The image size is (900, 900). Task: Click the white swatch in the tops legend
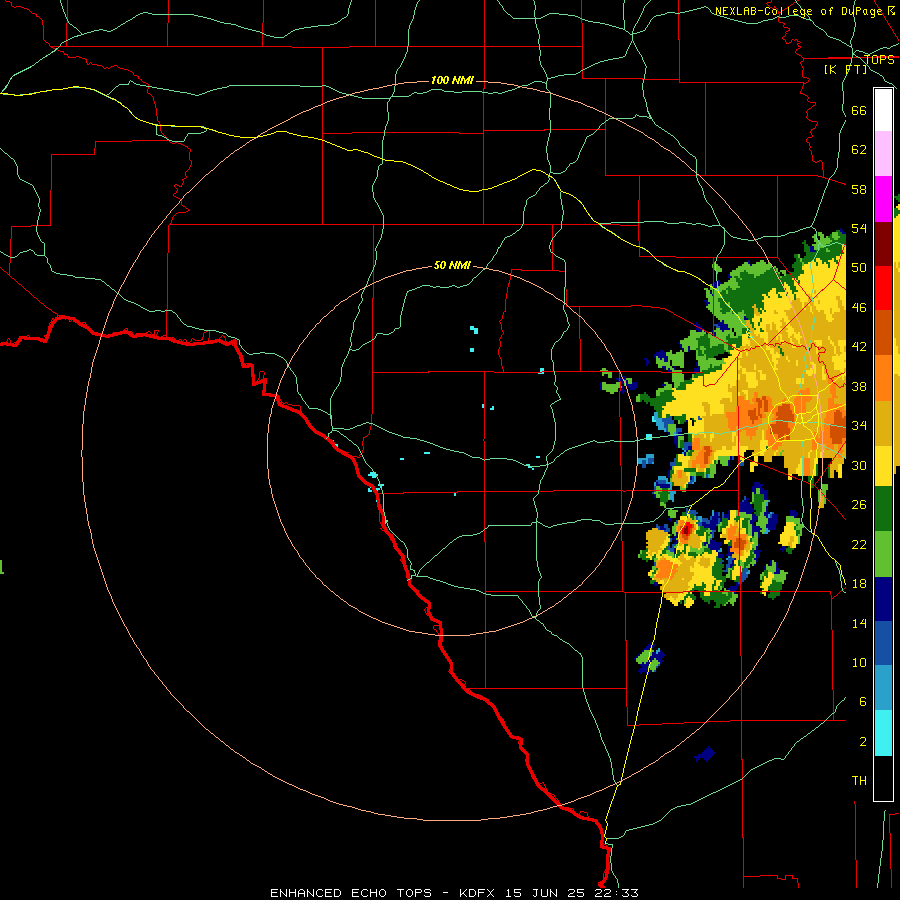(x=883, y=110)
